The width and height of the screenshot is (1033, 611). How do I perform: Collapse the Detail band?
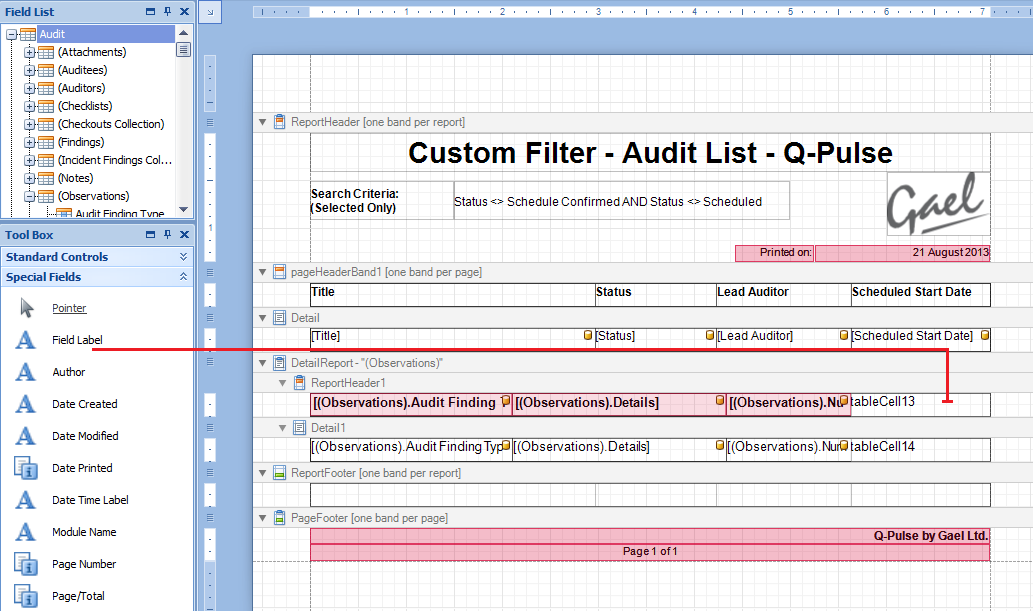coord(262,318)
